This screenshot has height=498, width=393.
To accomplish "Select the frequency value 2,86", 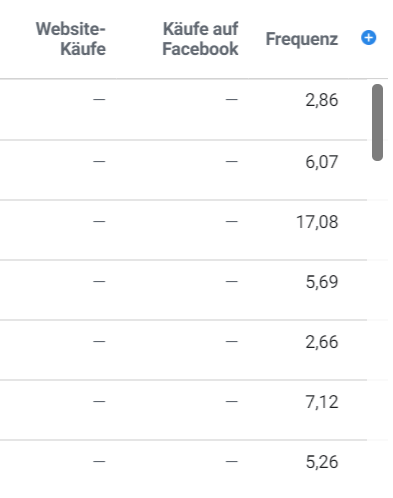I will click(322, 100).
